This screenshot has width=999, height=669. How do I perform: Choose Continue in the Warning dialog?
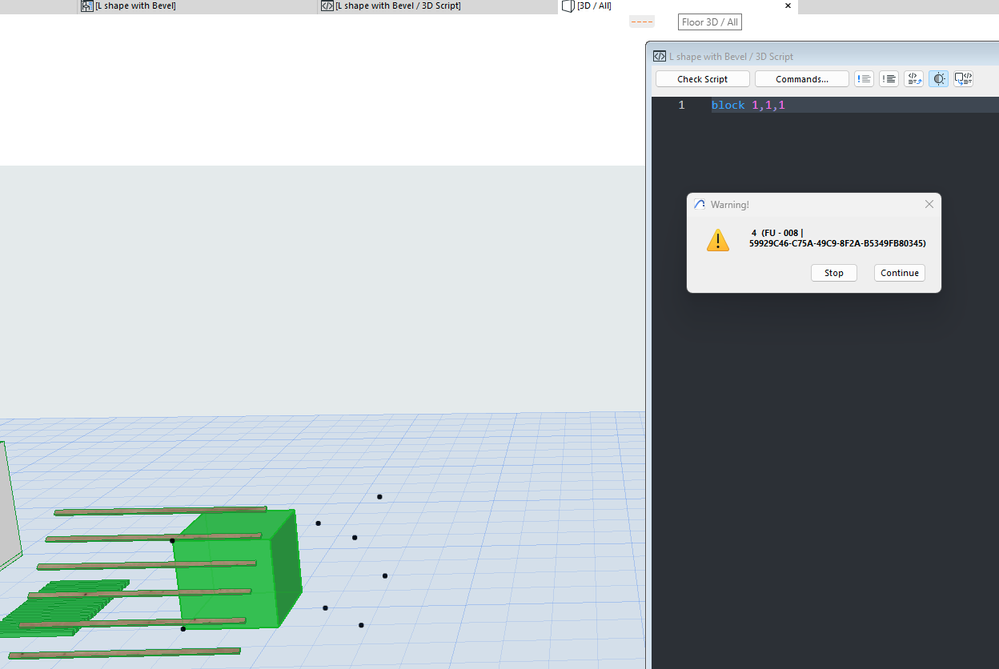tap(899, 273)
